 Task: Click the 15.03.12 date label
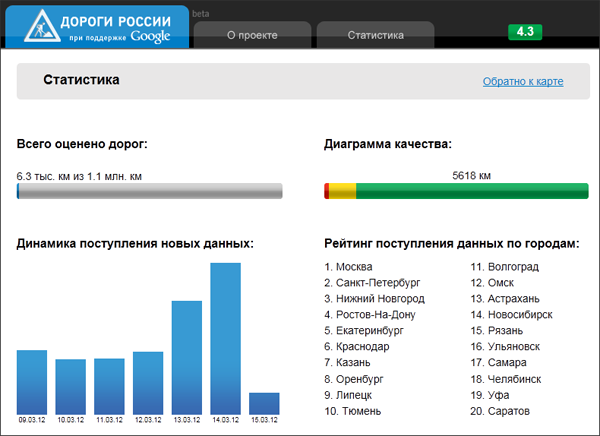point(264,420)
